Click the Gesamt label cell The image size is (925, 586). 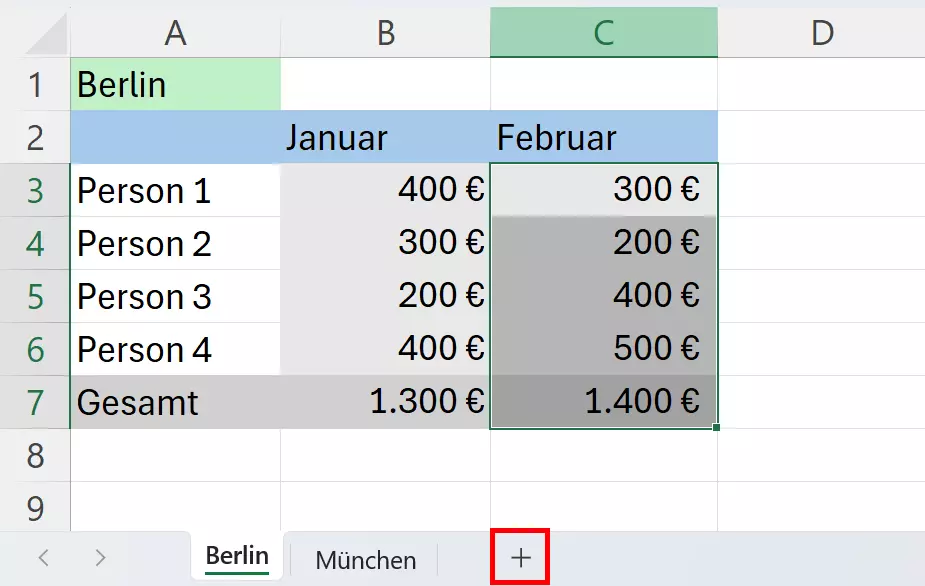175,402
